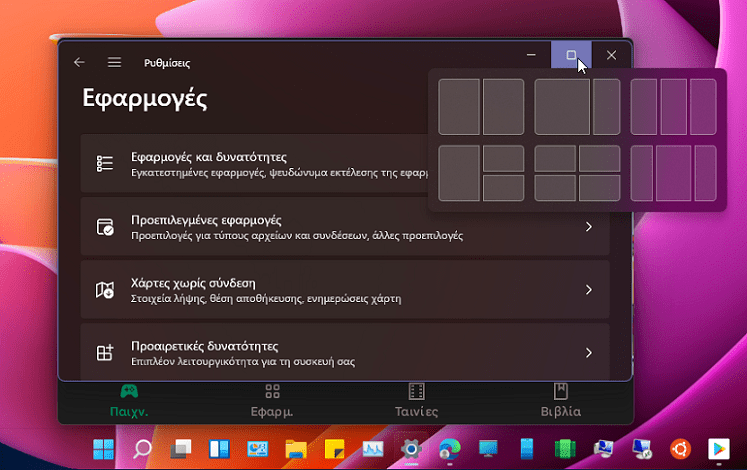Open Task View on the taskbar
This screenshot has height=470, width=747.
(181, 449)
